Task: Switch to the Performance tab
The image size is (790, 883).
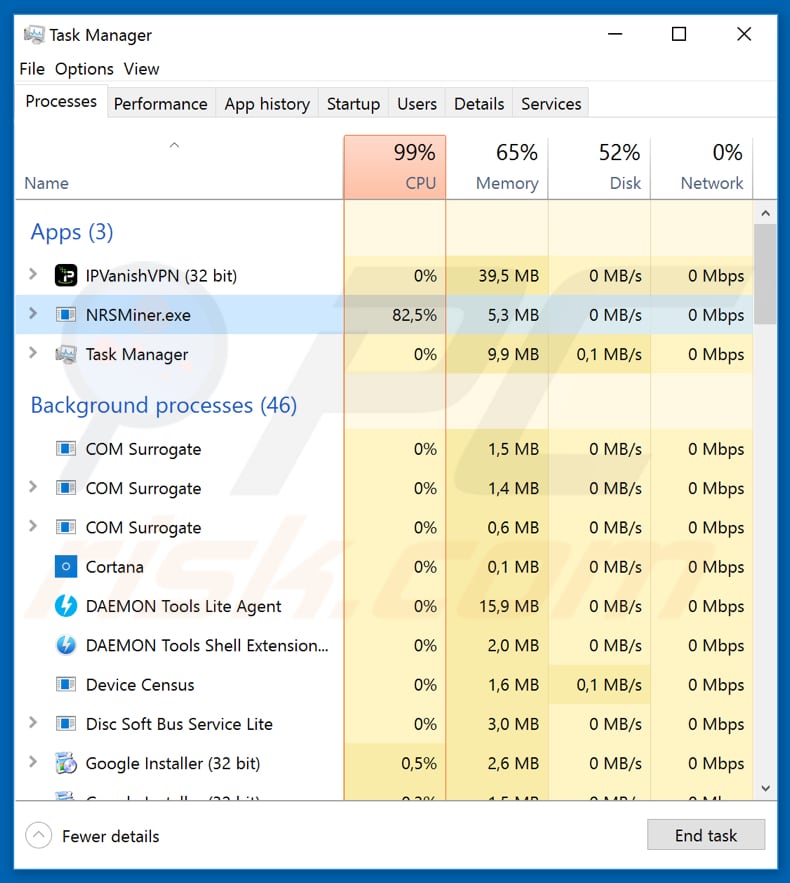Action: pyautogui.click(x=160, y=104)
